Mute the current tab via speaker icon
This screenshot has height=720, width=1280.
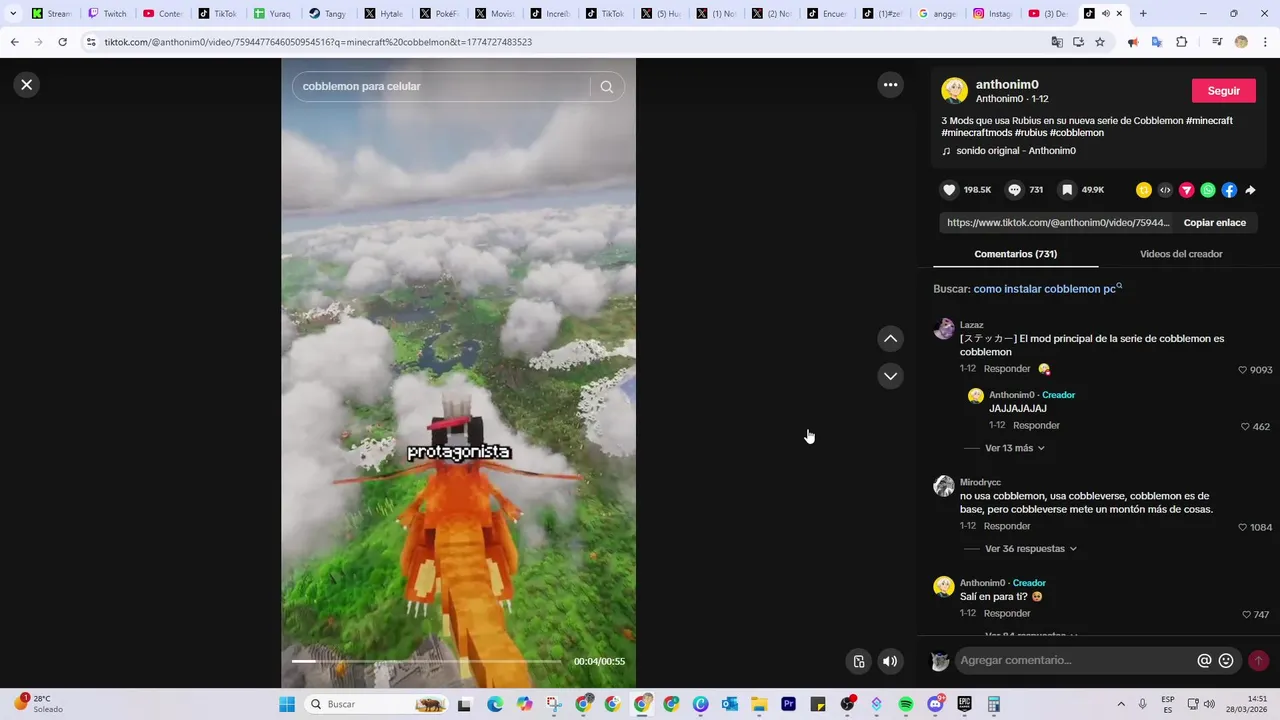point(1105,14)
